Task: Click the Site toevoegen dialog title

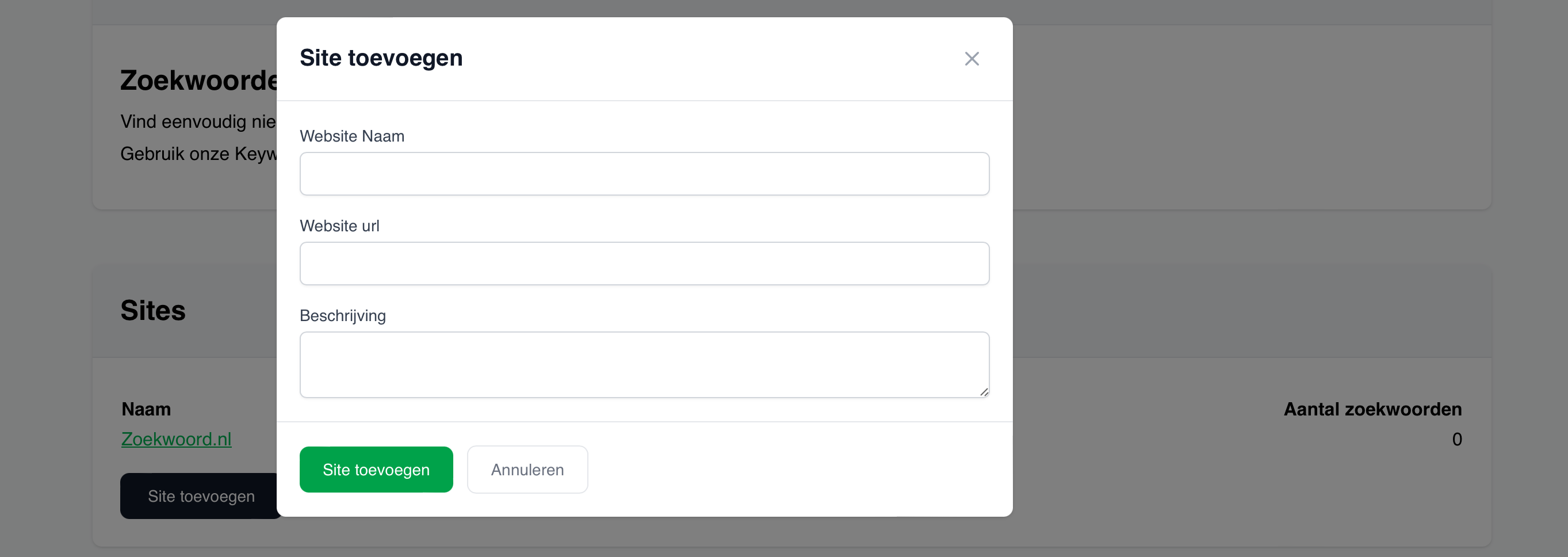Action: click(381, 59)
